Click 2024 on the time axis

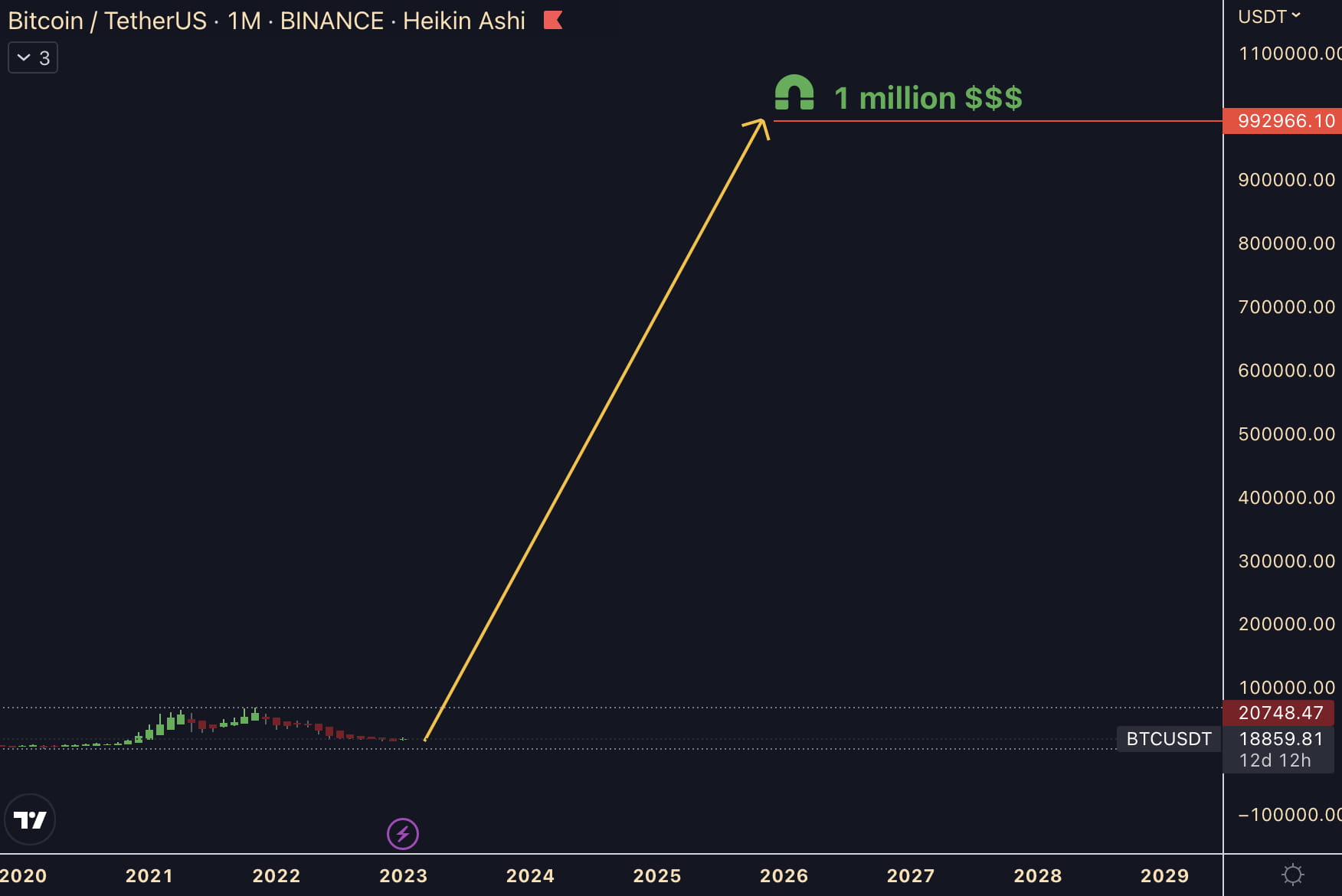coord(530,875)
